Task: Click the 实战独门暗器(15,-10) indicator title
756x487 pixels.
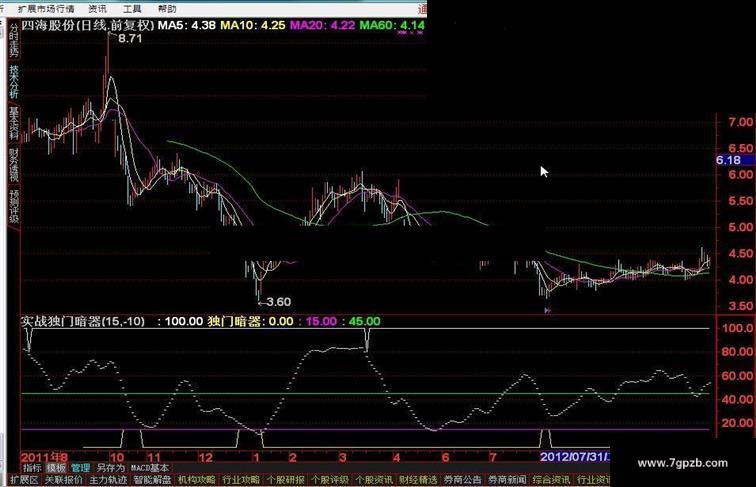Action: pos(83,321)
